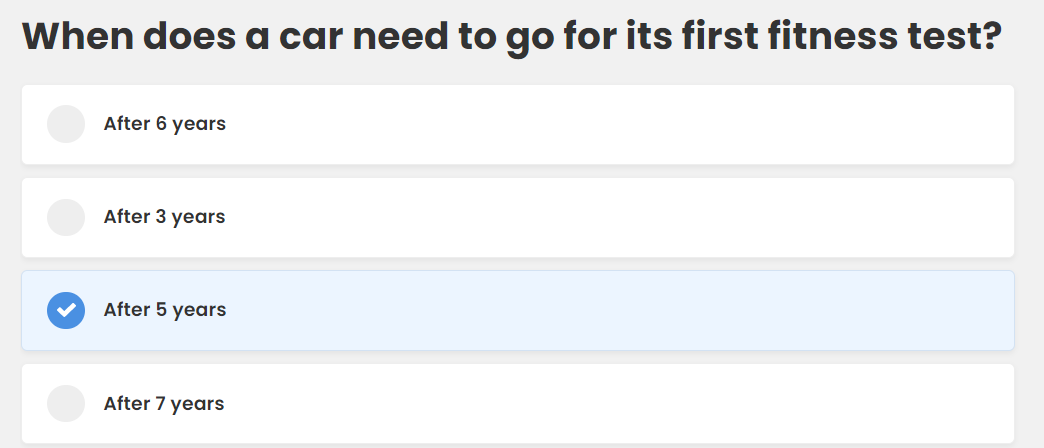Click blank right side of After 7 years card
The image size is (1044, 448).
(800, 404)
